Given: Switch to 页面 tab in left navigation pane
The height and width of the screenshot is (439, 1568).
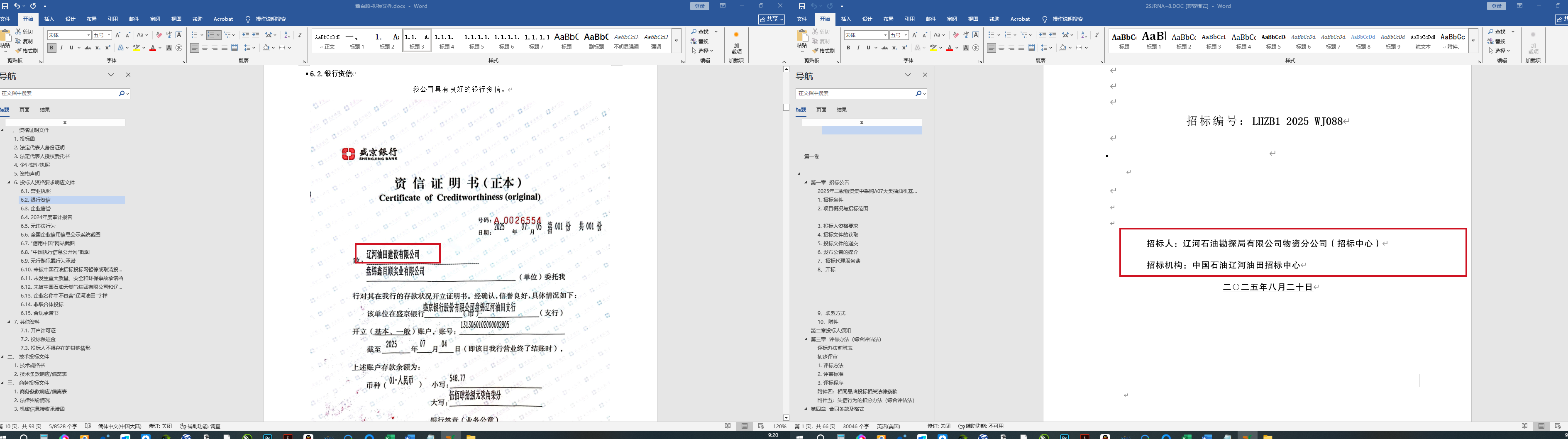Looking at the screenshot, I should (24, 110).
